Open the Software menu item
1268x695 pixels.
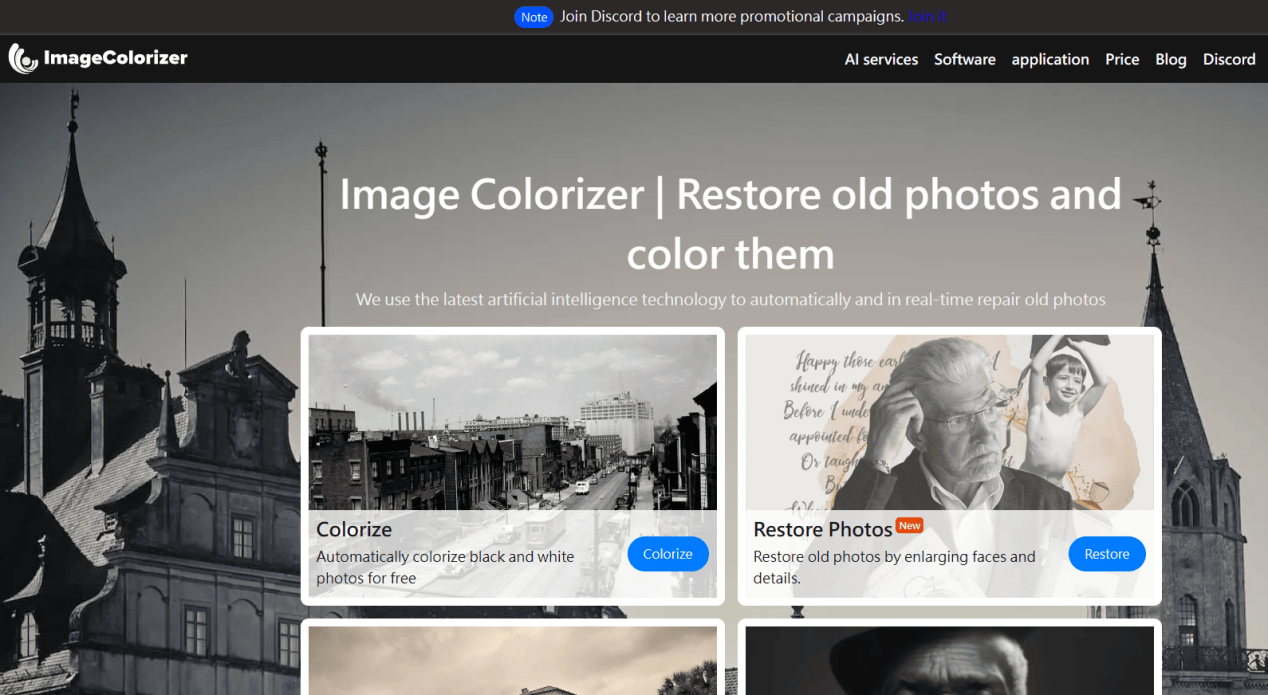(964, 59)
